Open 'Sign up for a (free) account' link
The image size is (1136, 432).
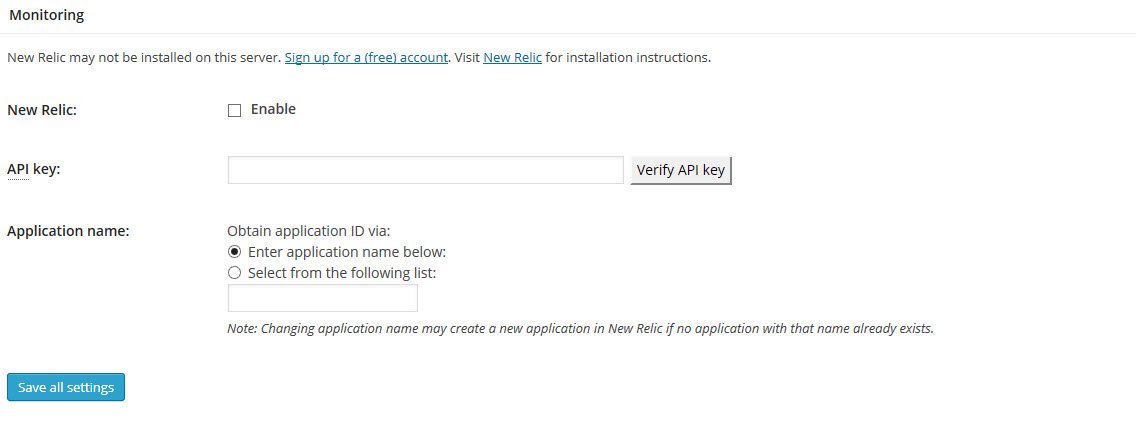[366, 57]
